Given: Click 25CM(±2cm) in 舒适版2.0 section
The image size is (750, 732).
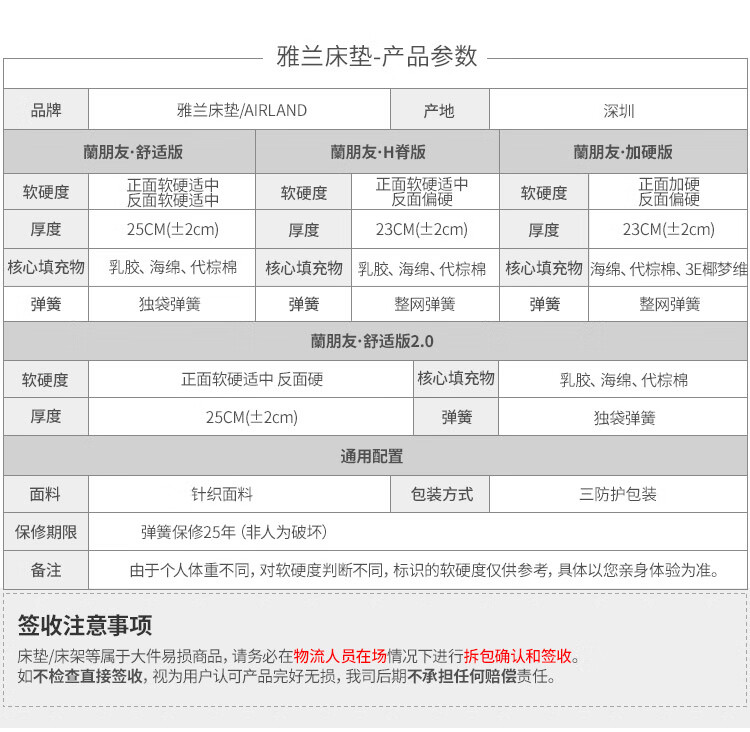Looking at the screenshot, I should (x=252, y=417).
